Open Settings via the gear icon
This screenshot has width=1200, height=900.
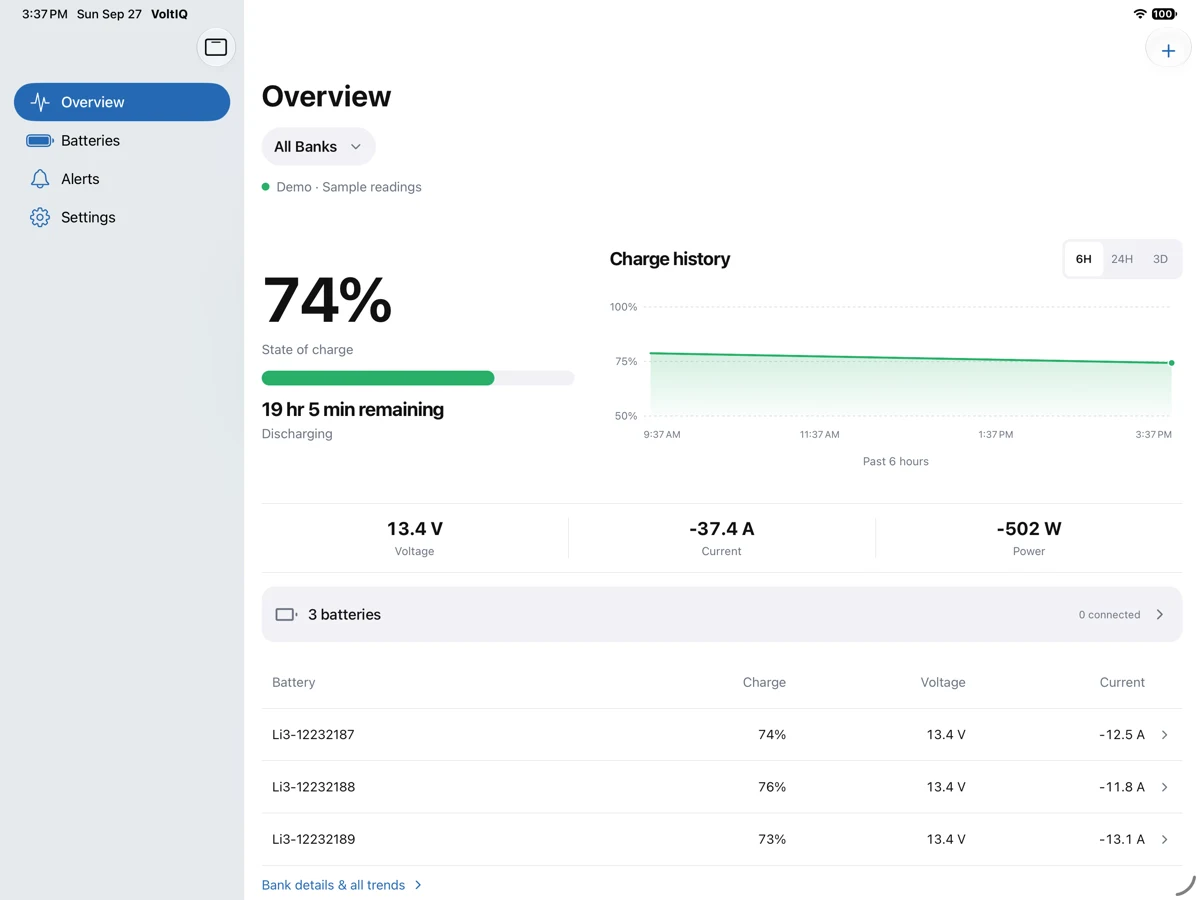(40, 217)
